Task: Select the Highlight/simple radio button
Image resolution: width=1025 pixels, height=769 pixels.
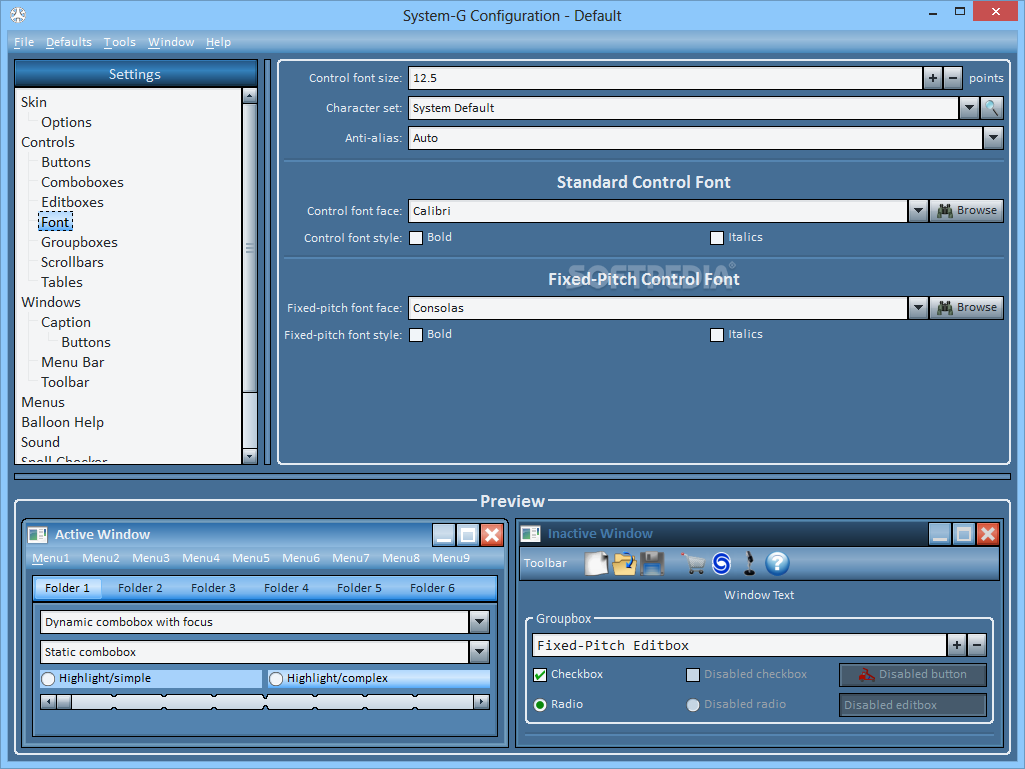Action: click(48, 679)
